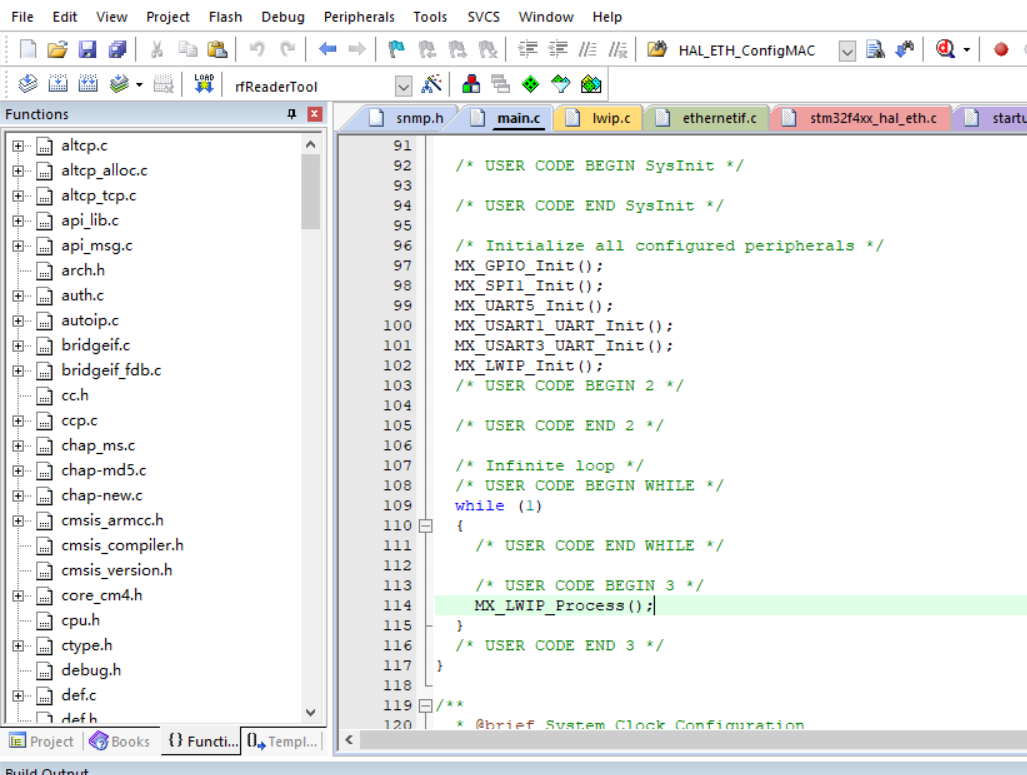
Task: Switch to the ethernetif.c tab
Action: (x=706, y=117)
